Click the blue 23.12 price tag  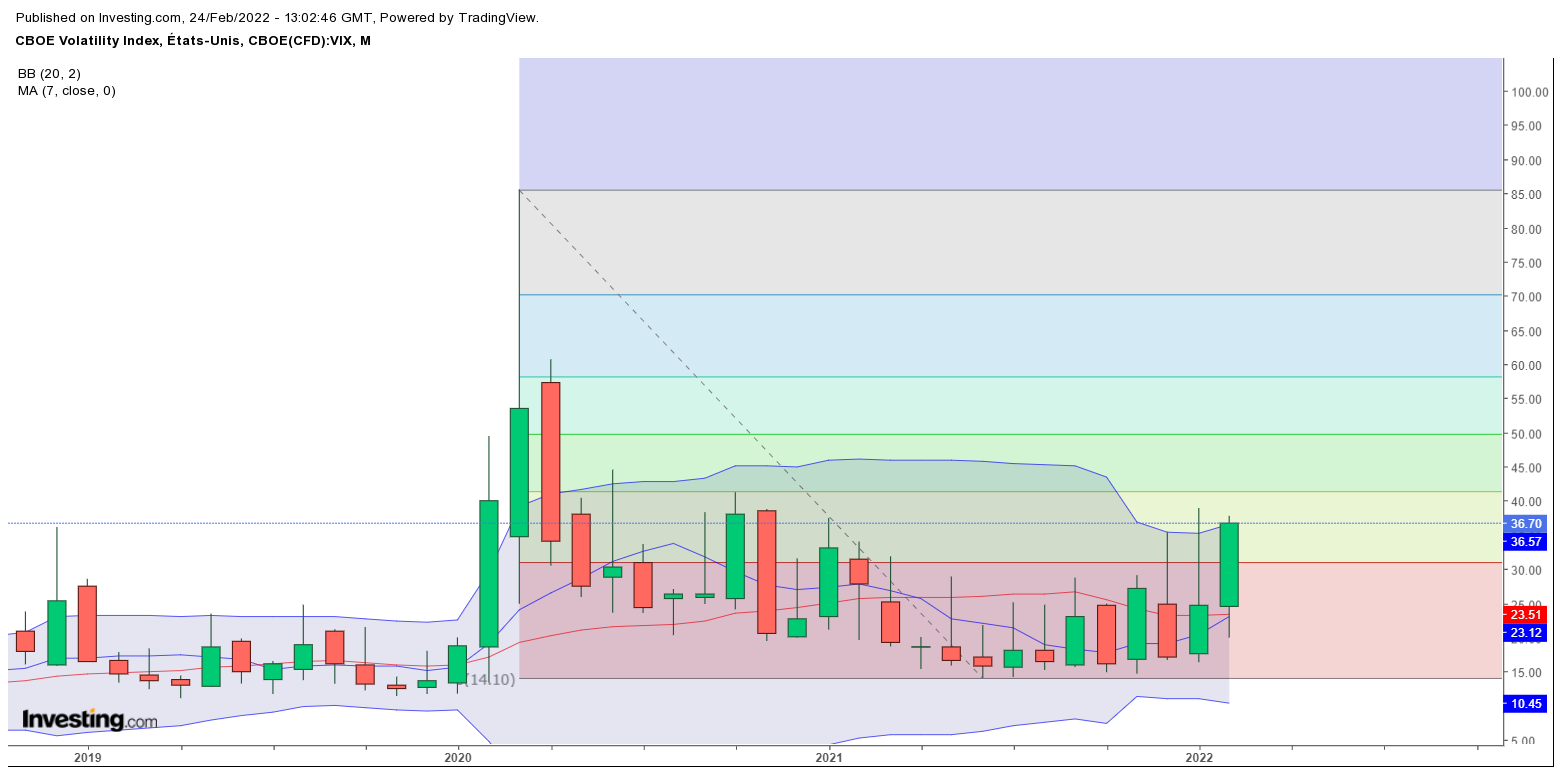[1526, 633]
